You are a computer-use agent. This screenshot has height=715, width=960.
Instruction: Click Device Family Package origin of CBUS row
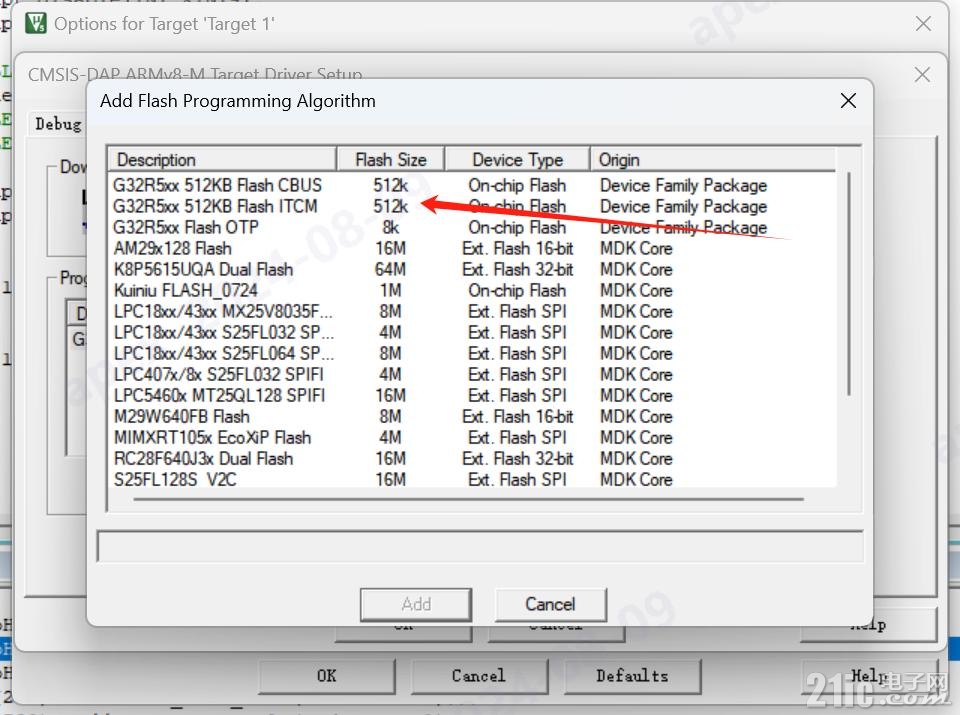(x=683, y=185)
